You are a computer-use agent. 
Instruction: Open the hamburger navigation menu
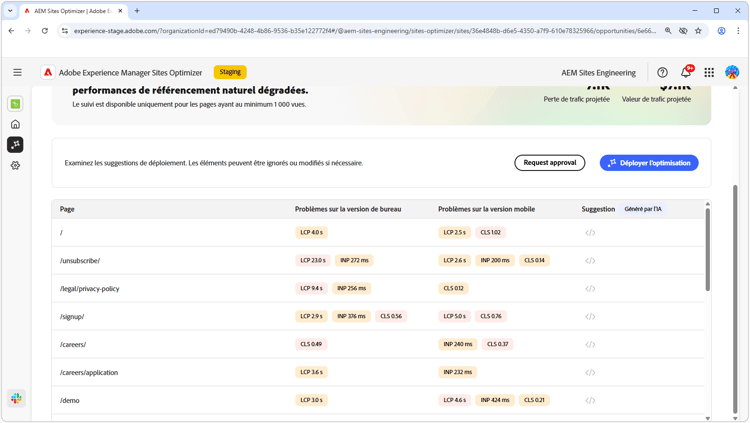pyautogui.click(x=17, y=72)
